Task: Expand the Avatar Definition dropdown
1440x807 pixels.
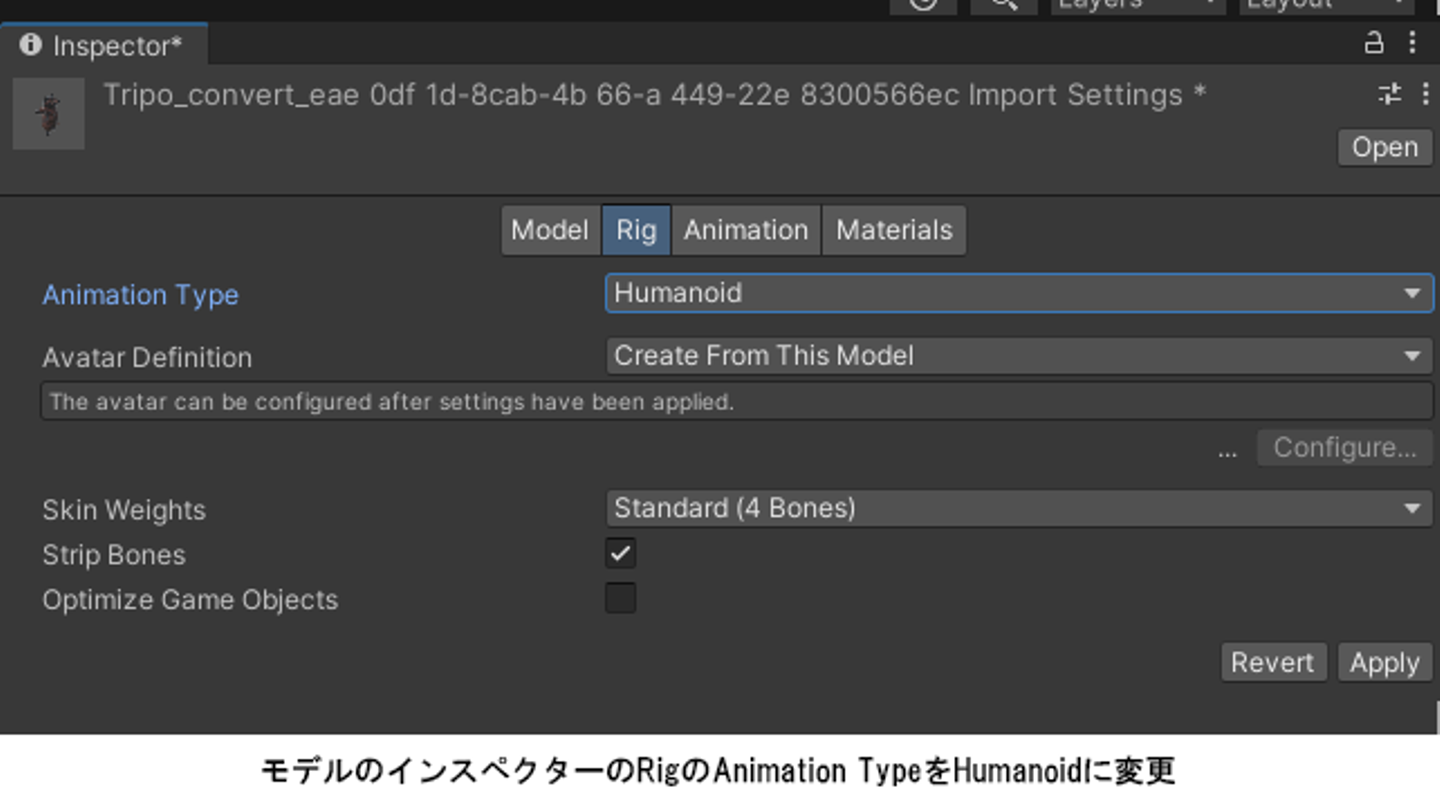Action: point(1018,356)
